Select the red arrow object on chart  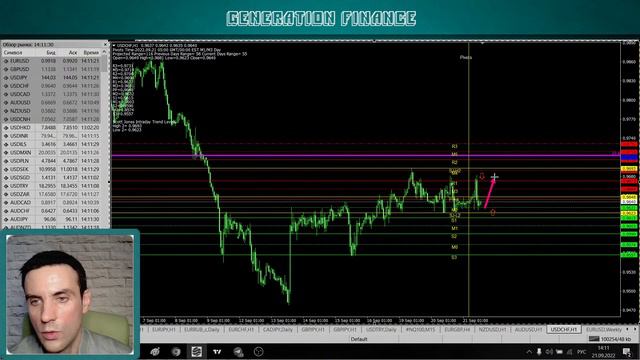click(x=489, y=193)
